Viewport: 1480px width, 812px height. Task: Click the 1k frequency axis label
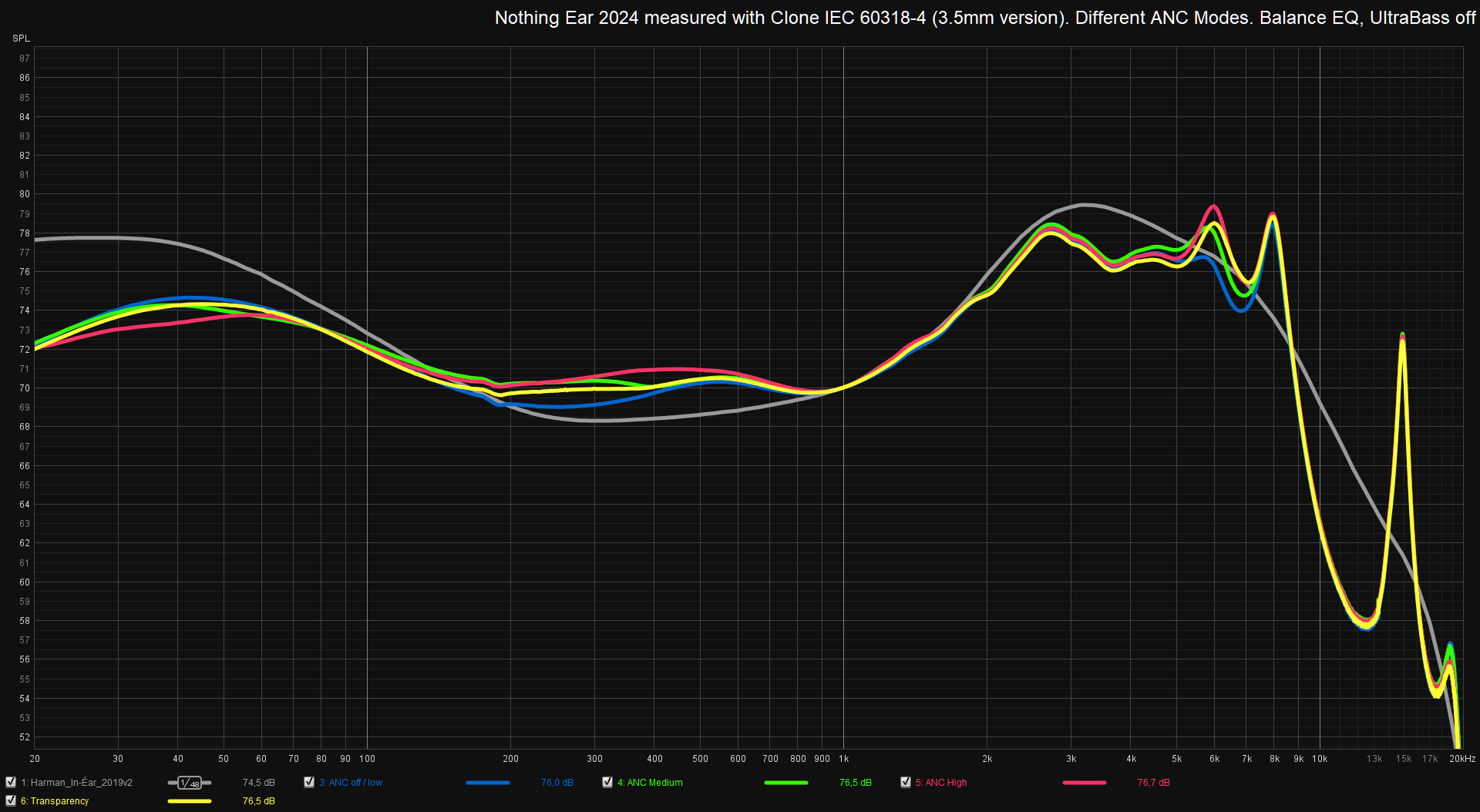(843, 759)
